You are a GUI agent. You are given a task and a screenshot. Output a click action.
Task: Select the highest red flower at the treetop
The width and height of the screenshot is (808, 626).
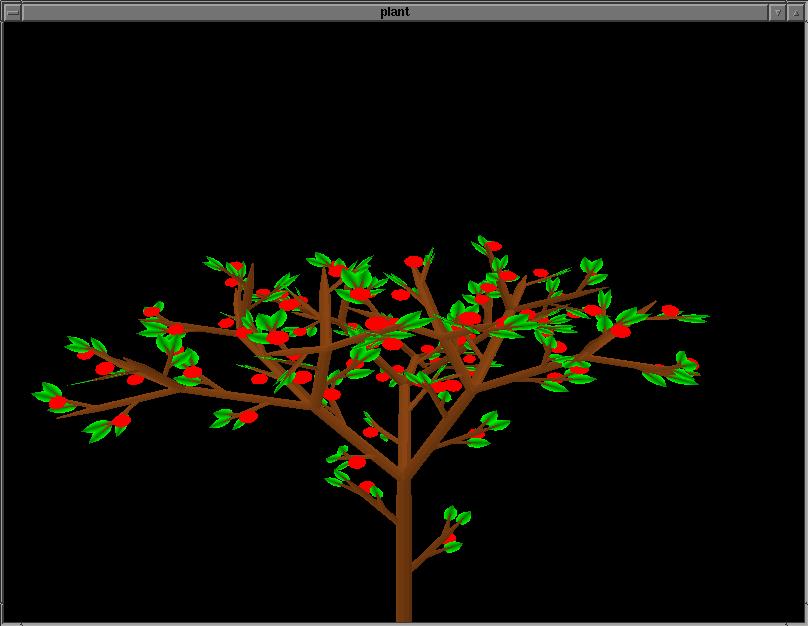click(493, 246)
